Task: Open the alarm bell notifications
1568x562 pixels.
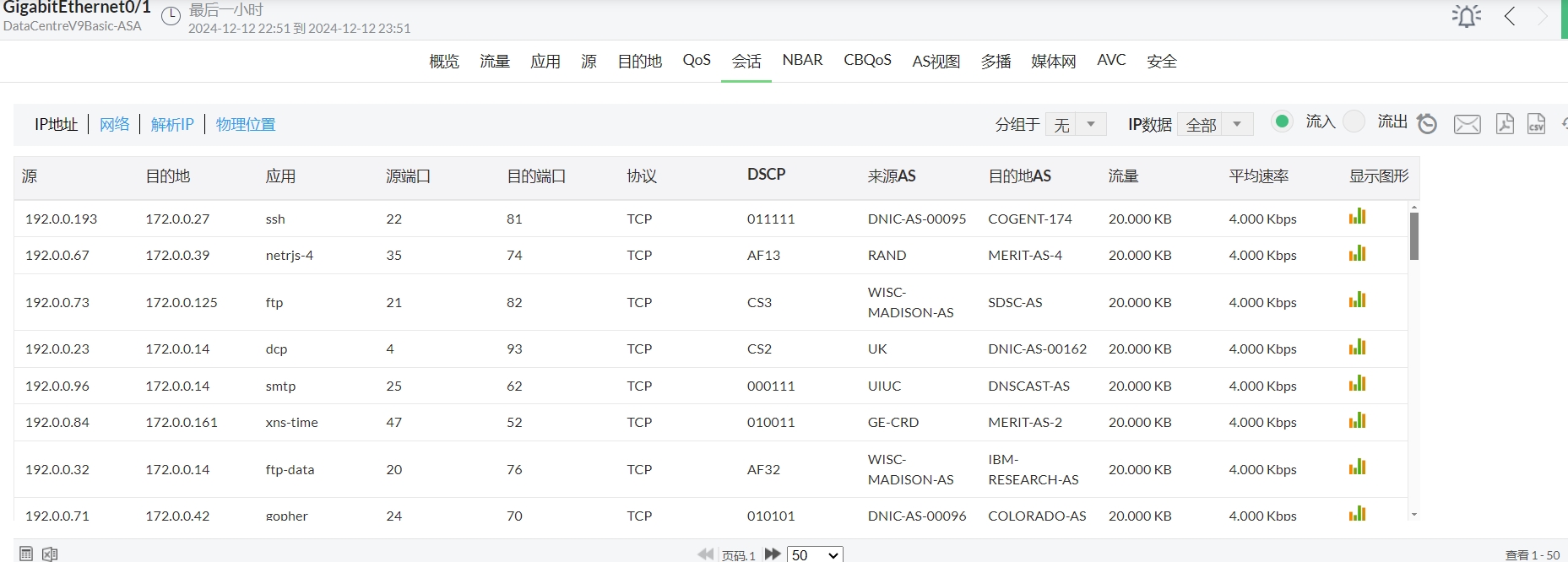Action: [x=1467, y=16]
